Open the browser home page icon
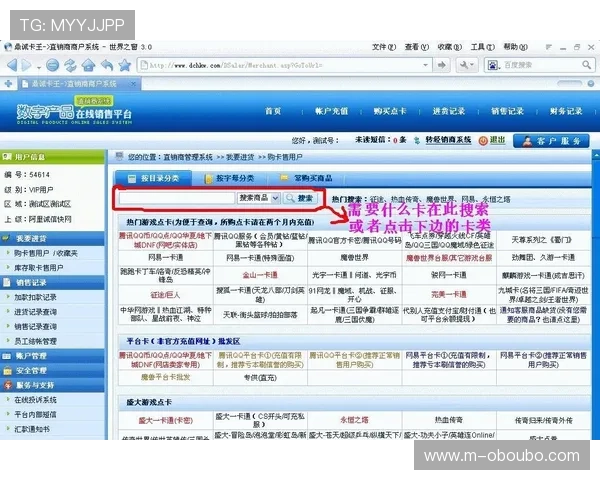This screenshot has width=600, height=480. (88, 65)
